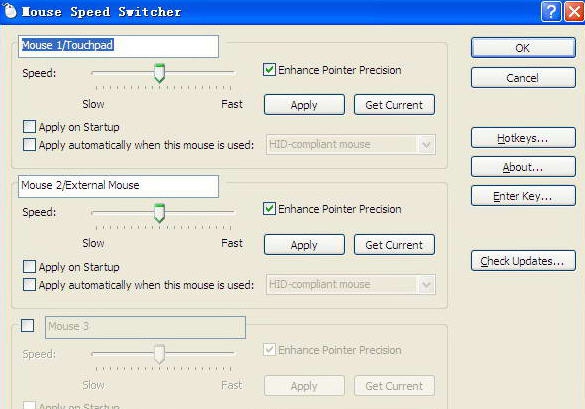
Task: Click the mouse icon in title bar
Action: click(x=10, y=11)
